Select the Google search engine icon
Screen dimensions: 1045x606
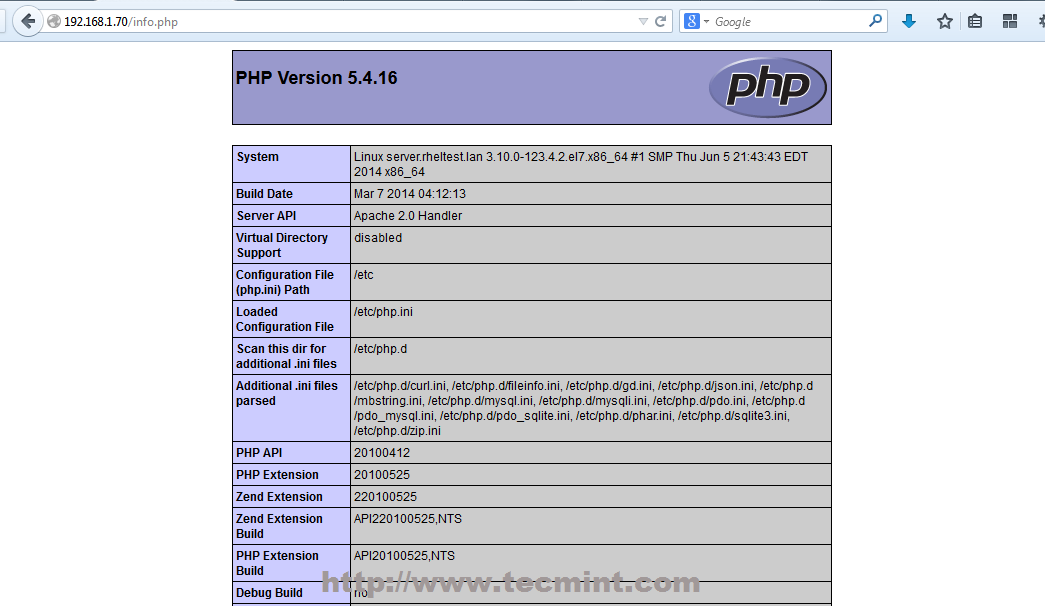691,21
